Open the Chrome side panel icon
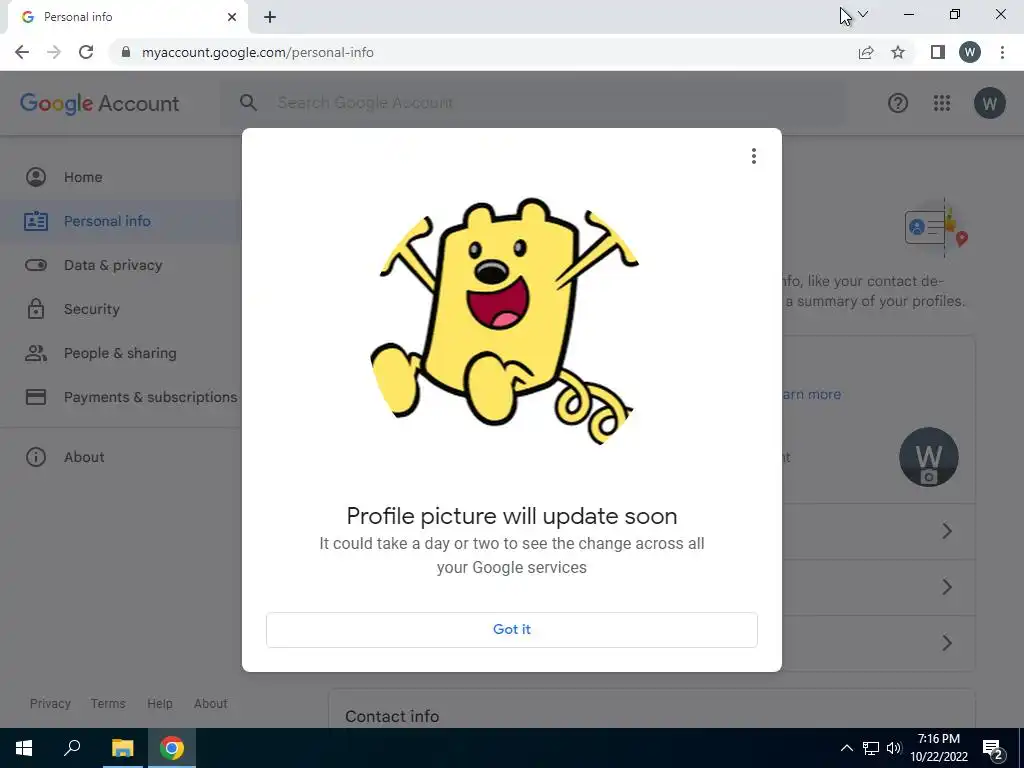1024x768 pixels. 938,52
